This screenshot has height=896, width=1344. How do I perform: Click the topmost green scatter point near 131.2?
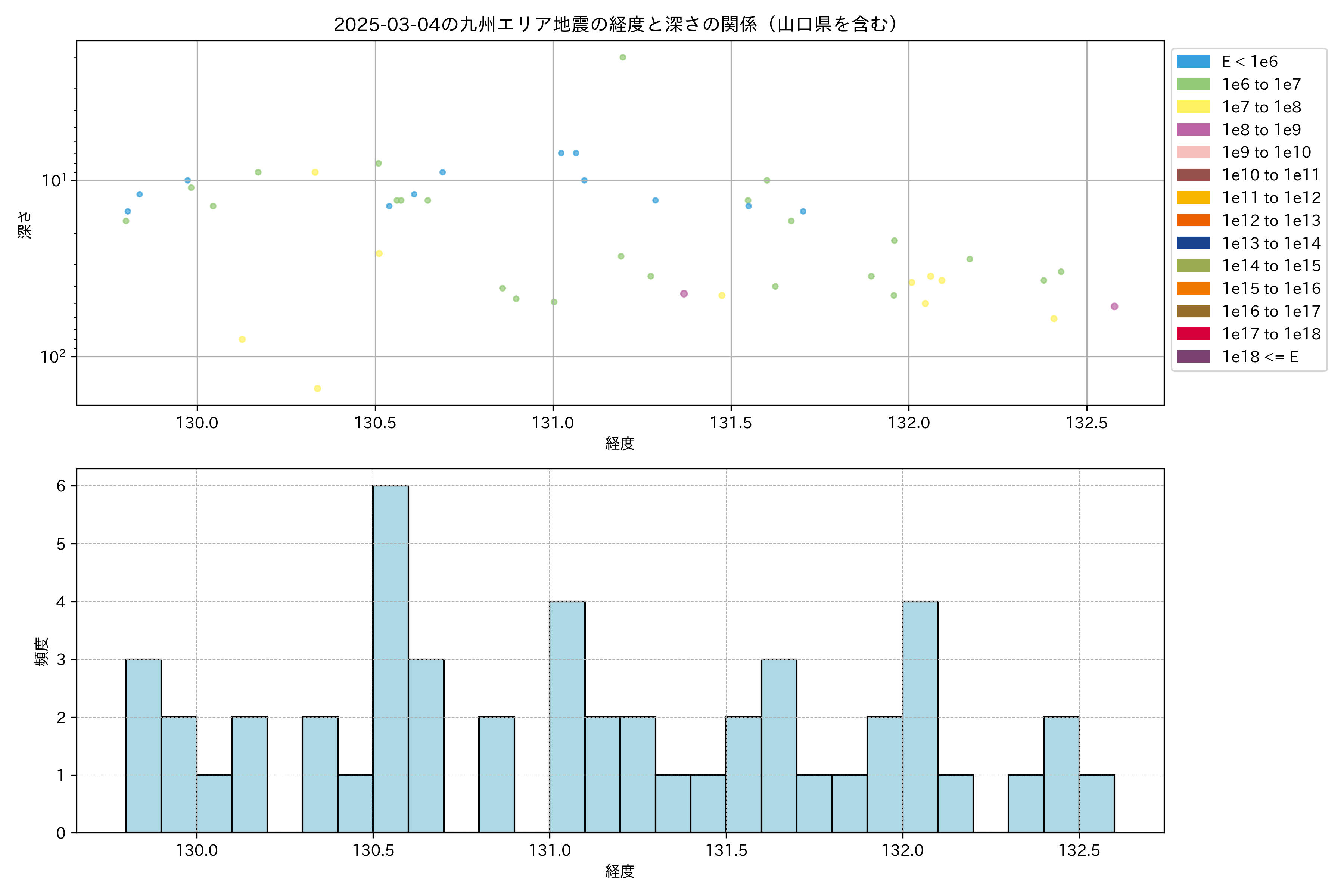(623, 57)
